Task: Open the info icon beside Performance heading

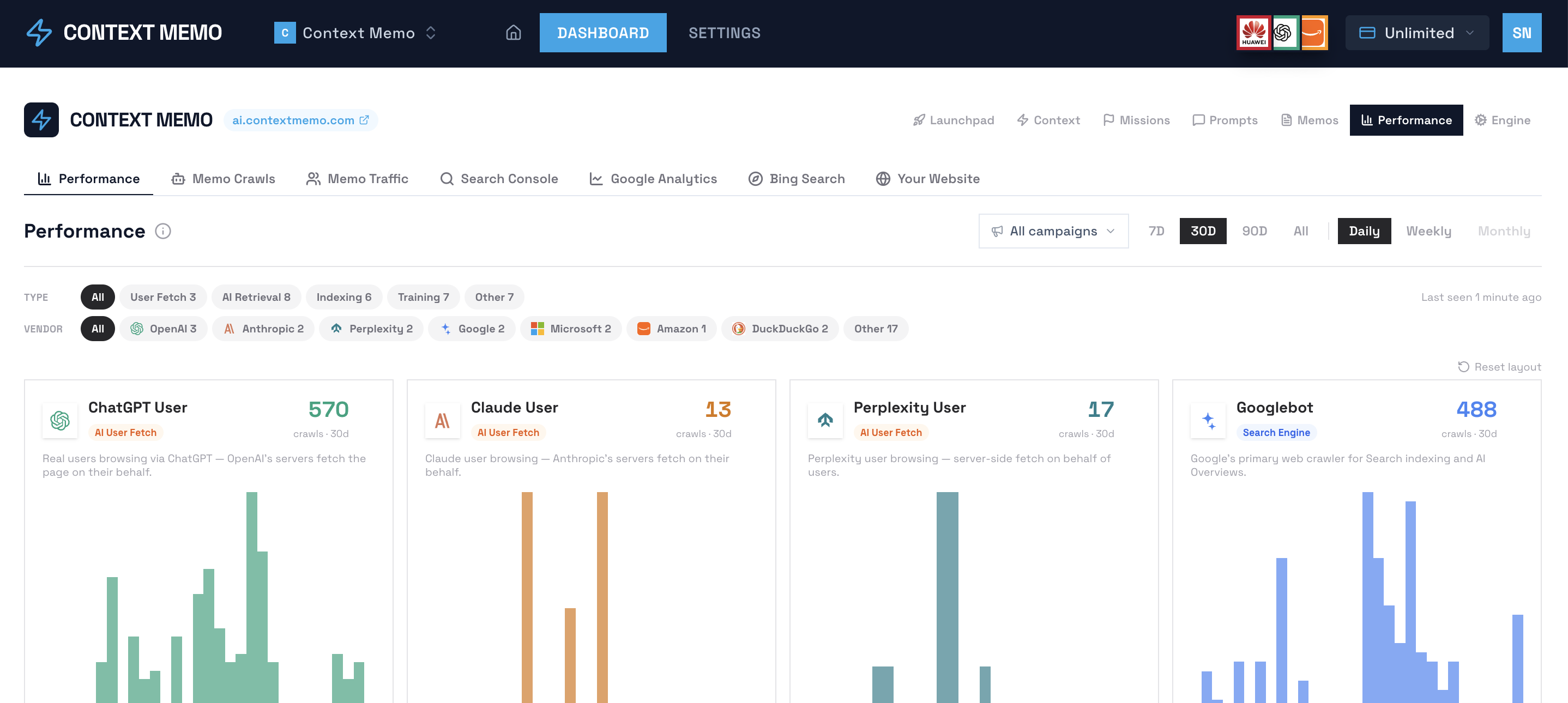Action: [162, 231]
